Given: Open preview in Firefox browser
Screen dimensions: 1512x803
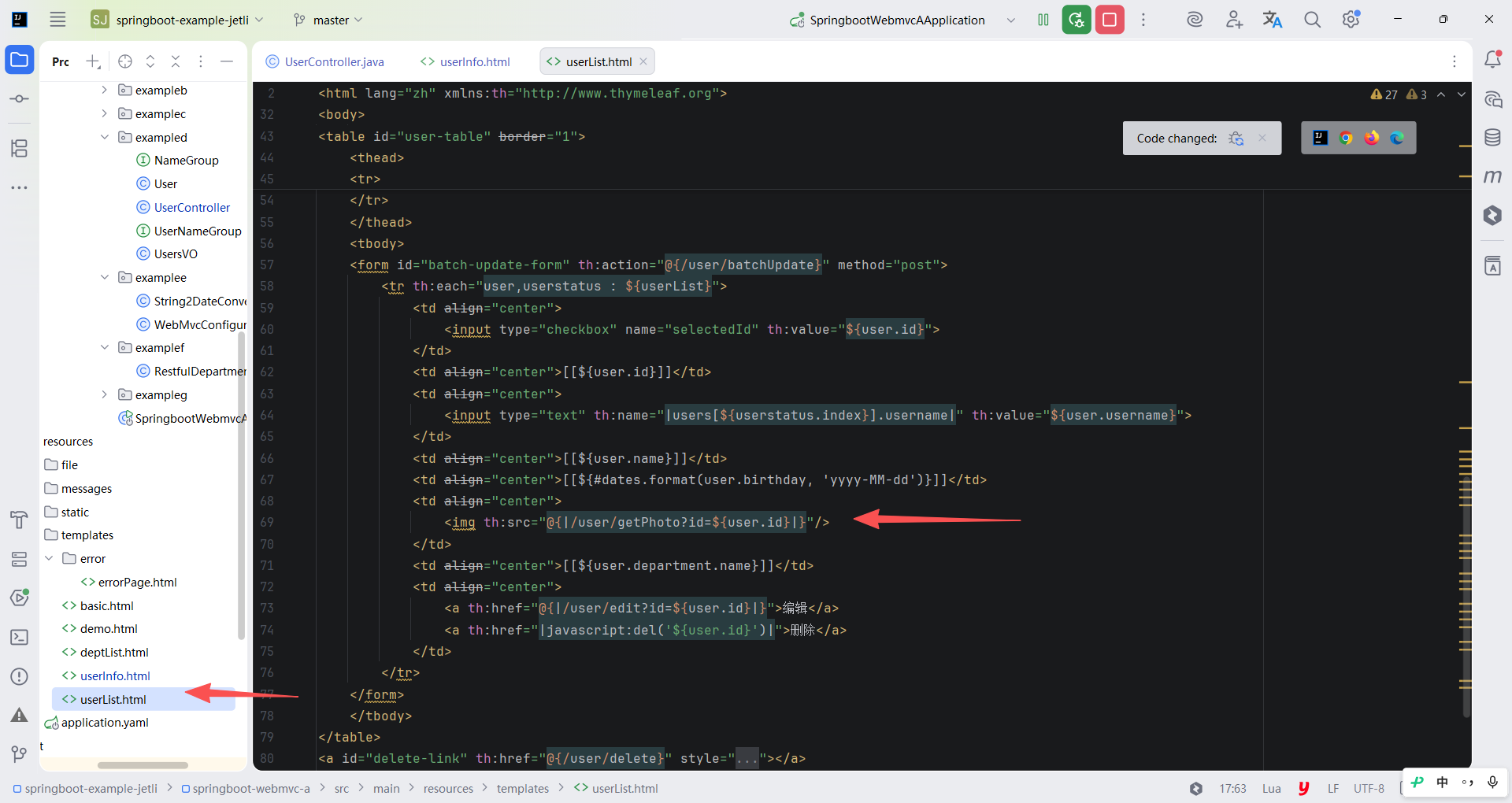Looking at the screenshot, I should pyautogui.click(x=1372, y=138).
